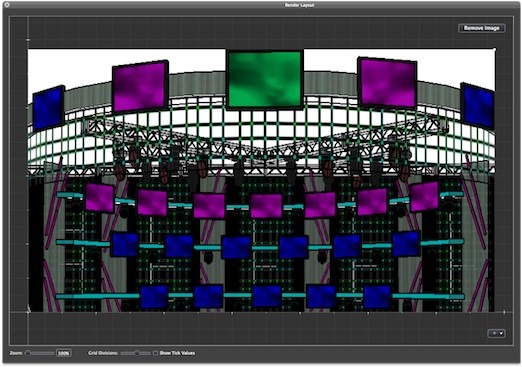Close the Render Layout window
The height and width of the screenshot is (367, 522).
click(7, 5)
